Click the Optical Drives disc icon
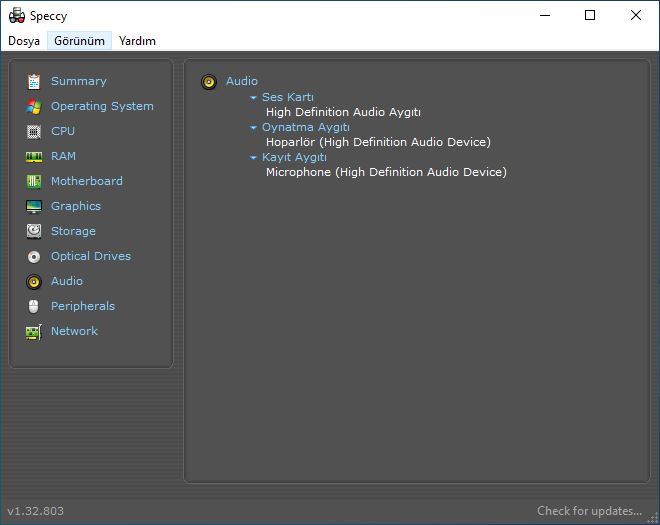The image size is (660, 525). pos(34,256)
